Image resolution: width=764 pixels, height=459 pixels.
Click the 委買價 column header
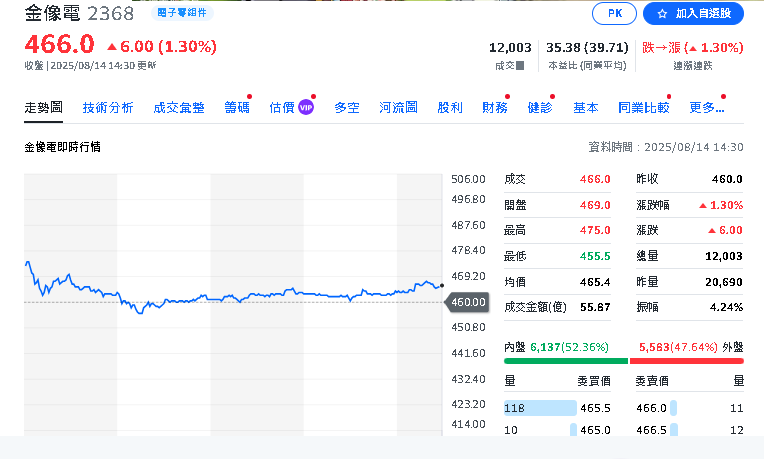(x=594, y=381)
